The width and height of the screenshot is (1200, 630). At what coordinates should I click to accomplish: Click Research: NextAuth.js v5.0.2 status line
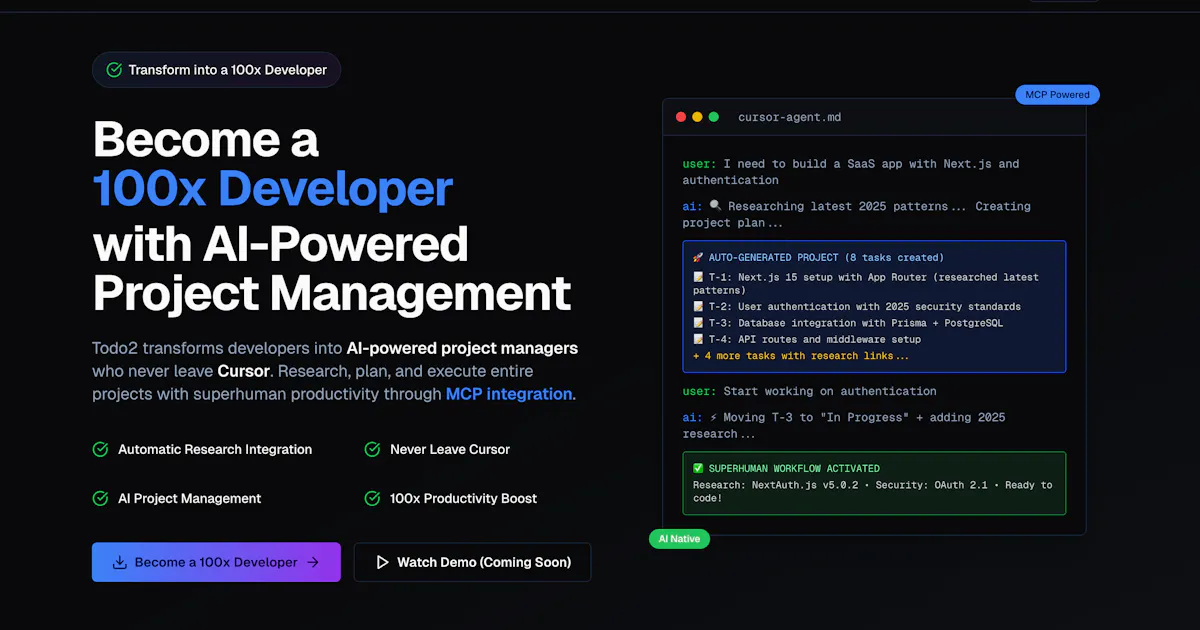873,491
